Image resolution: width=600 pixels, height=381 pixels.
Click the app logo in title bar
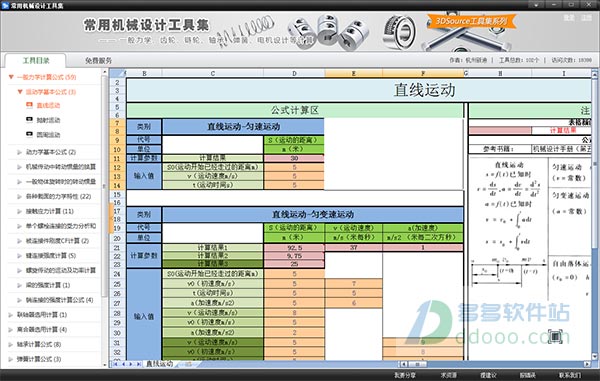pyautogui.click(x=5, y=5)
